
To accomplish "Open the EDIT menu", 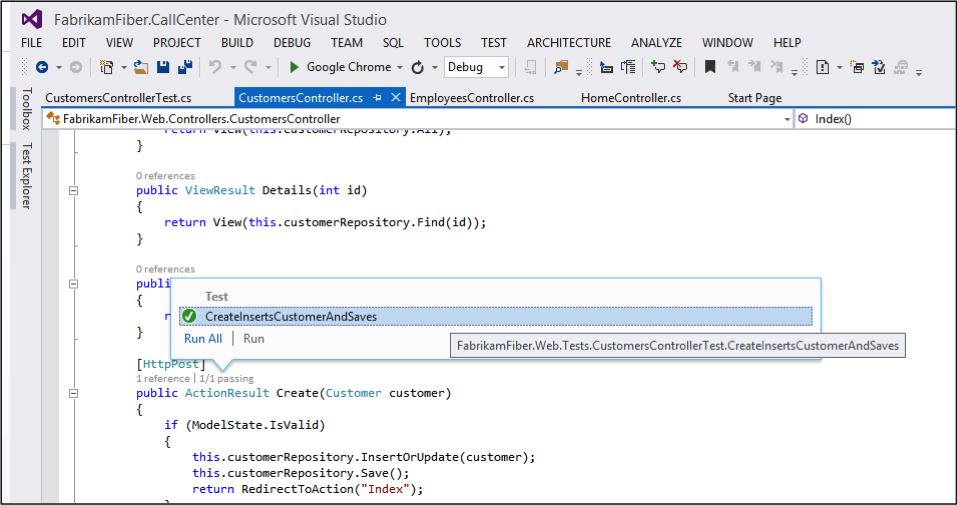I will point(74,43).
